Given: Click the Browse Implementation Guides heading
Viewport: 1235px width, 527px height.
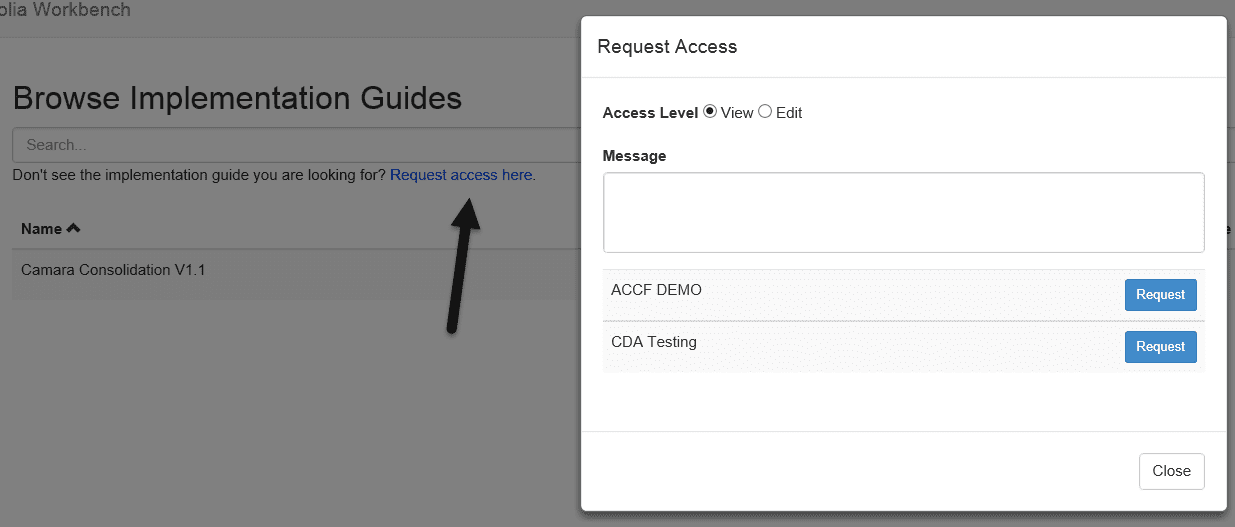Looking at the screenshot, I should [237, 98].
